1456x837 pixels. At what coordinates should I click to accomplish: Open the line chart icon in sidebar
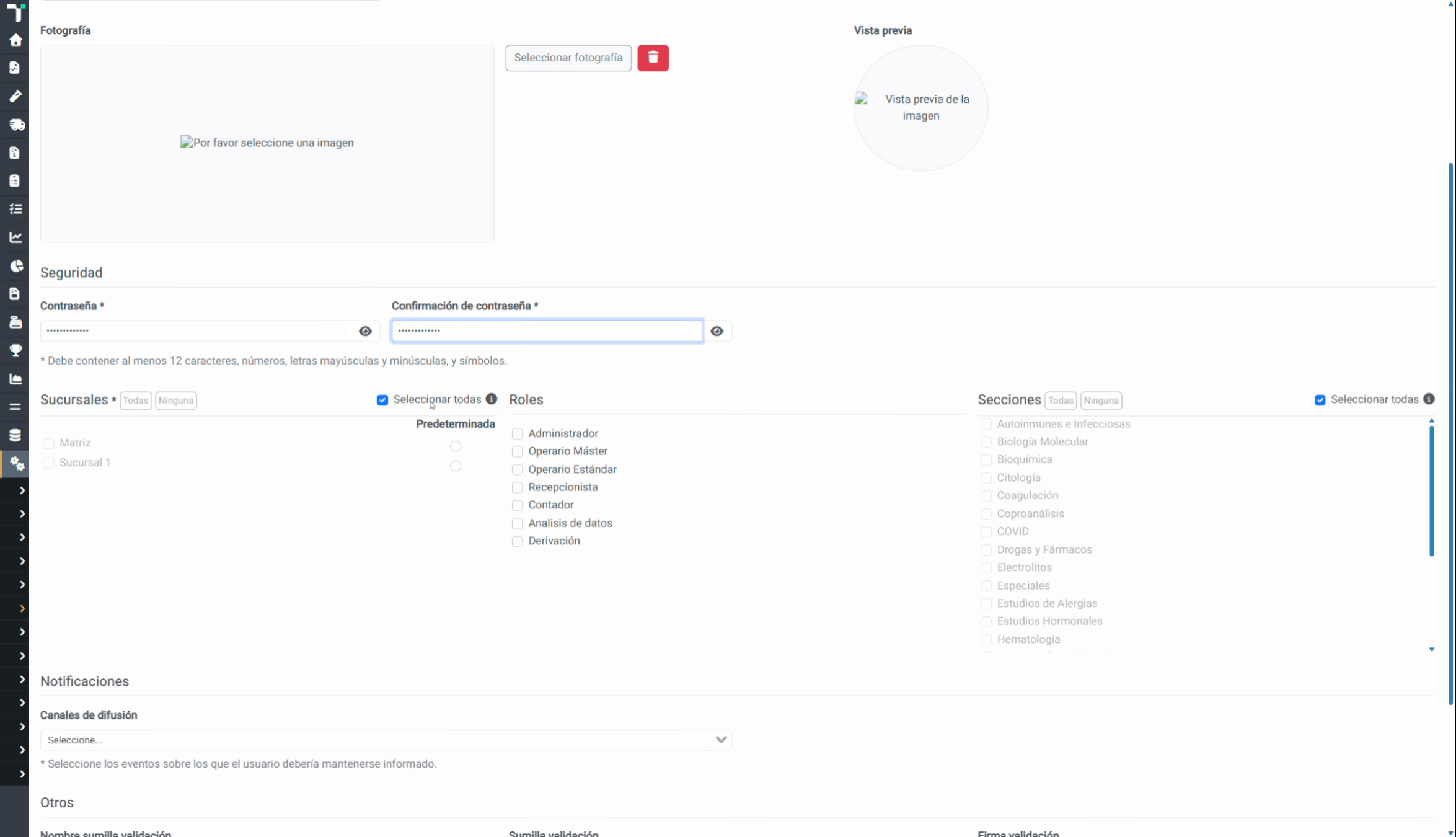[15, 237]
